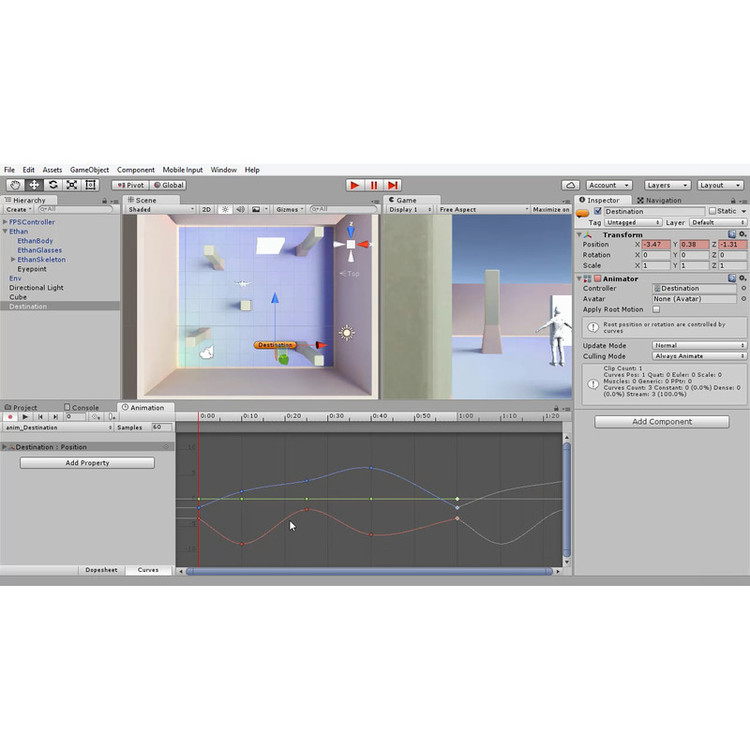Open the Transform gear settings icon

click(743, 235)
